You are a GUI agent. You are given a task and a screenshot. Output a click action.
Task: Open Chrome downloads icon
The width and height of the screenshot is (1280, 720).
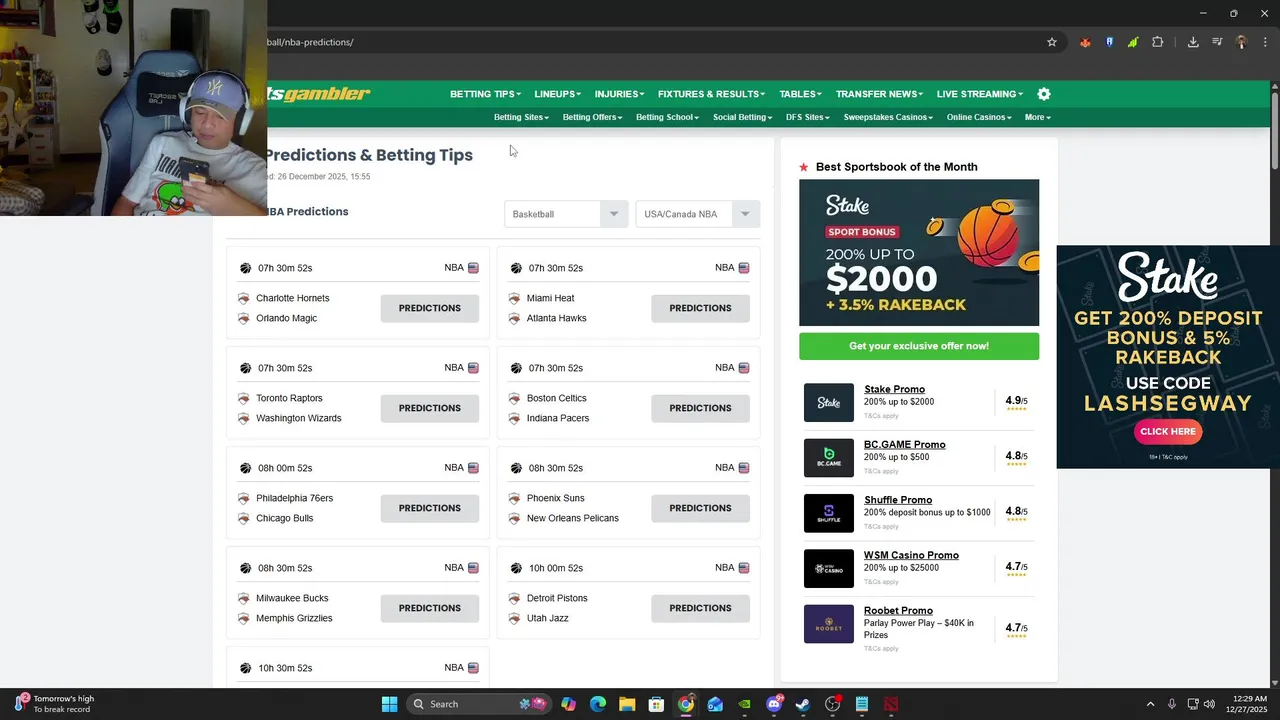click(1193, 42)
